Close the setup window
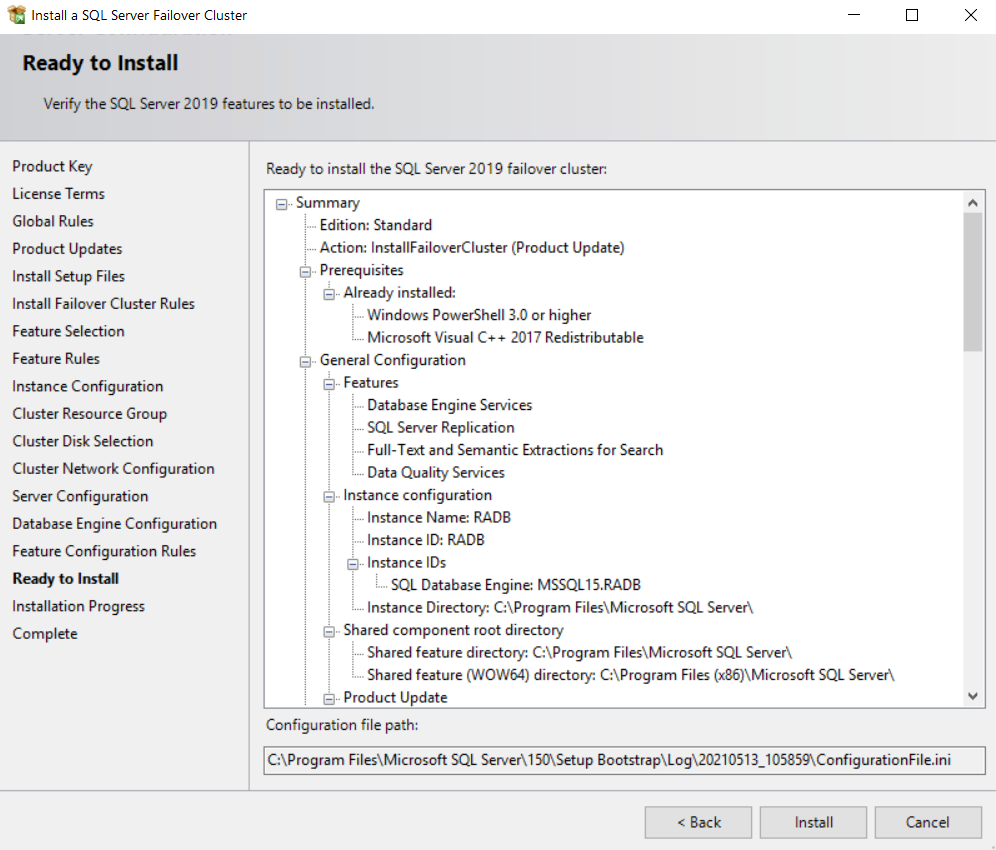The image size is (996, 850). pyautogui.click(x=970, y=15)
